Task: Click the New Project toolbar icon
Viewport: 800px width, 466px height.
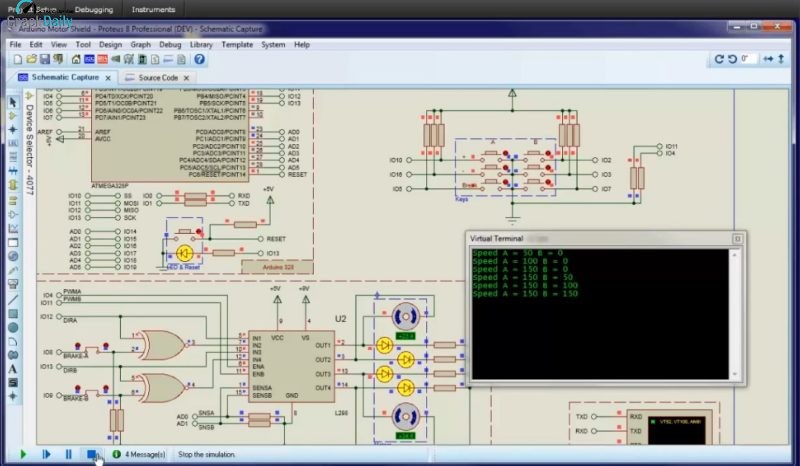Action: (x=15, y=60)
